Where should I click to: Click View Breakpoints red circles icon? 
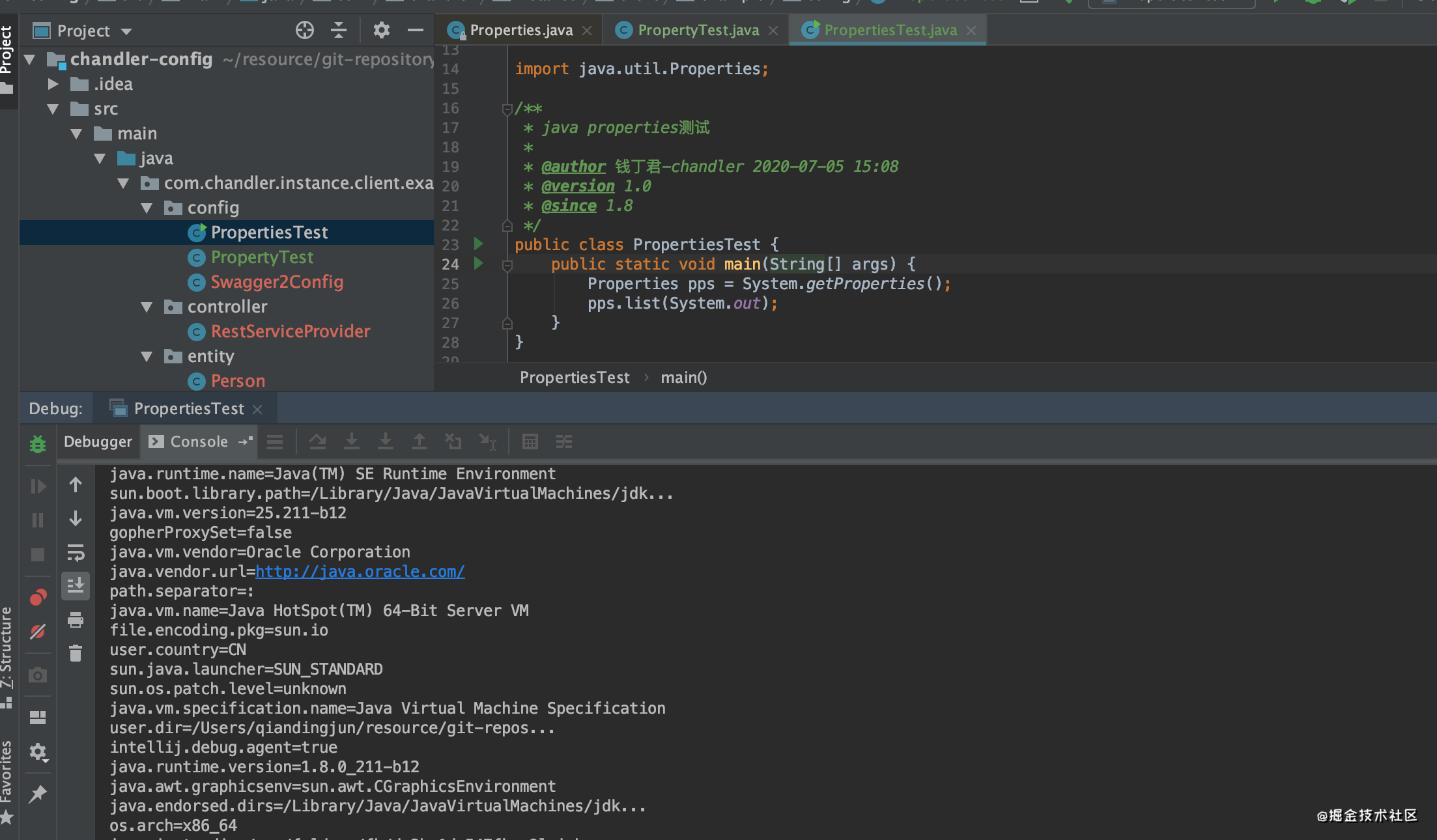pyautogui.click(x=38, y=597)
